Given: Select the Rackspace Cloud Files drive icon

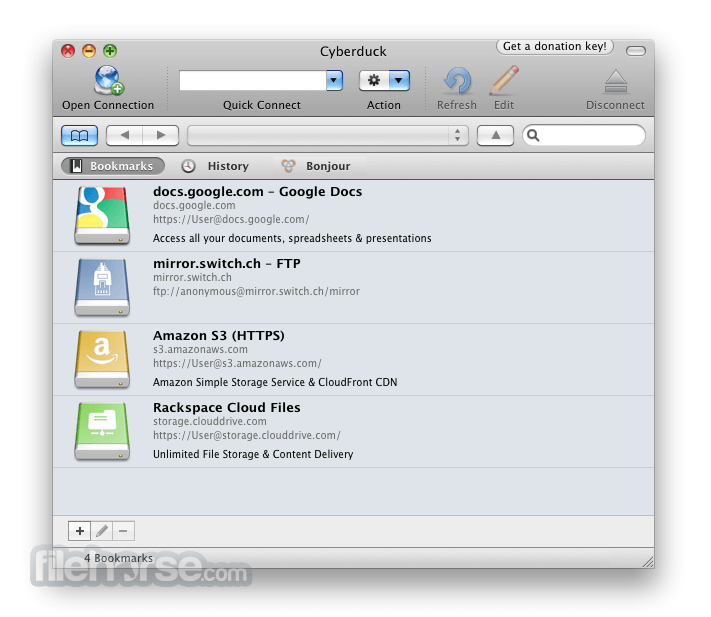Looking at the screenshot, I should point(102,431).
